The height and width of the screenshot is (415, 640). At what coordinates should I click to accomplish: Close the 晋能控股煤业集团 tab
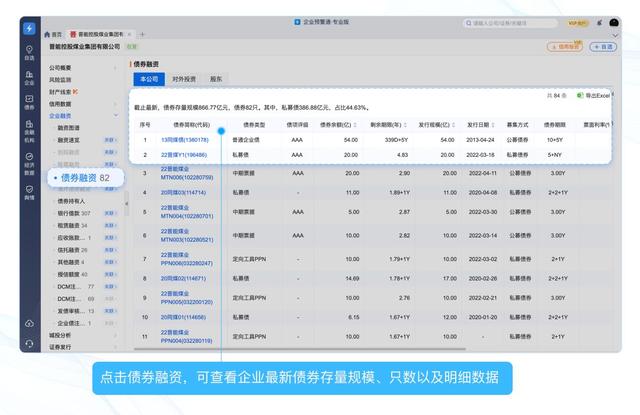129,34
